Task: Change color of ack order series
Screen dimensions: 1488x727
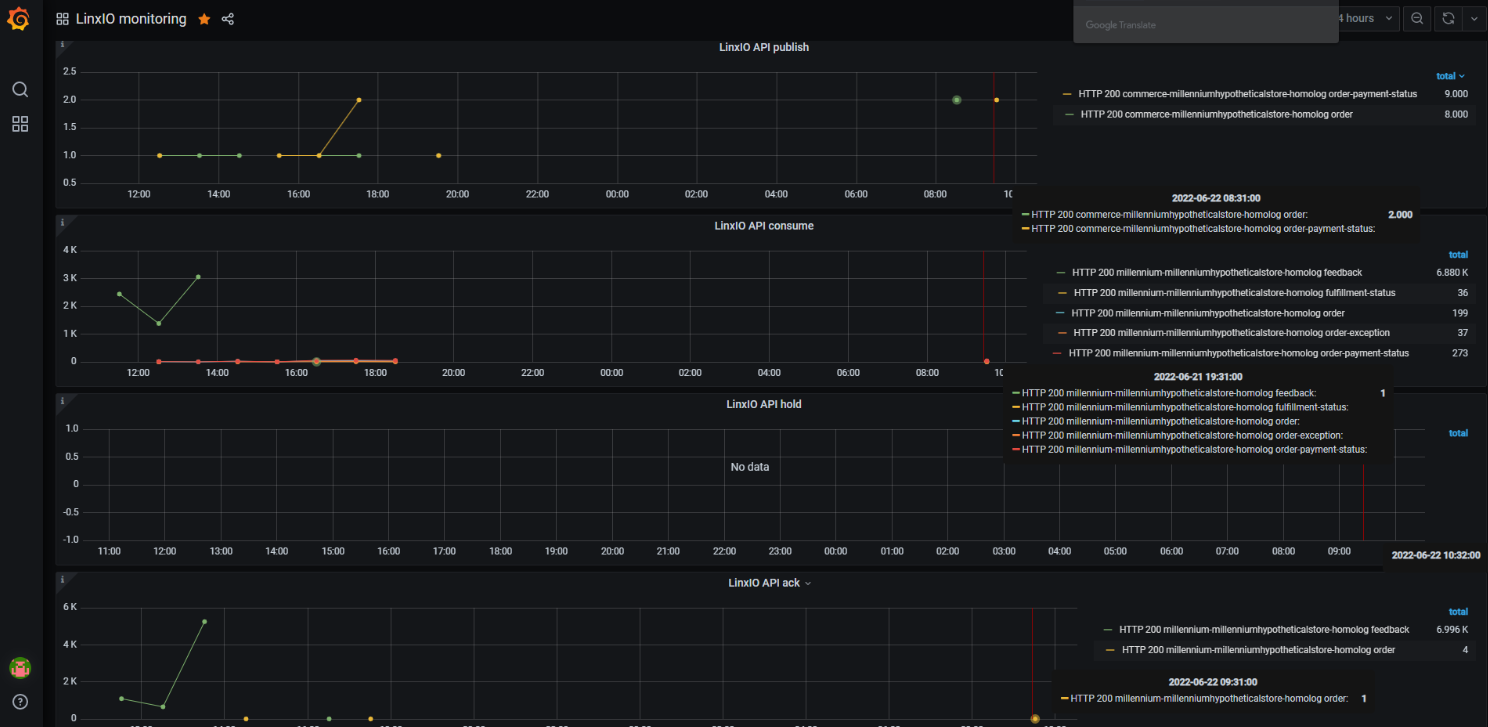Action: point(1111,650)
